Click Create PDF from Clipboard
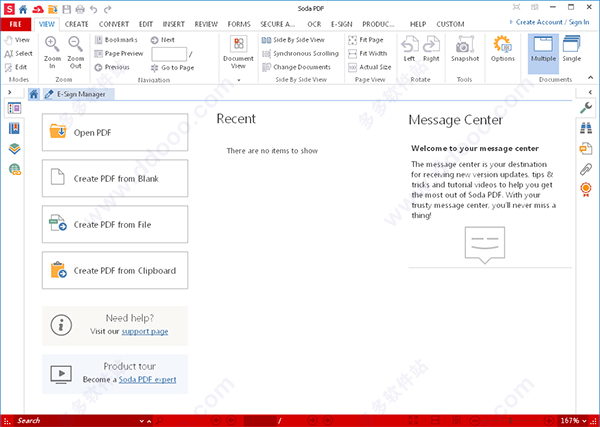Viewport: 600px width, 427px height. pyautogui.click(x=115, y=270)
